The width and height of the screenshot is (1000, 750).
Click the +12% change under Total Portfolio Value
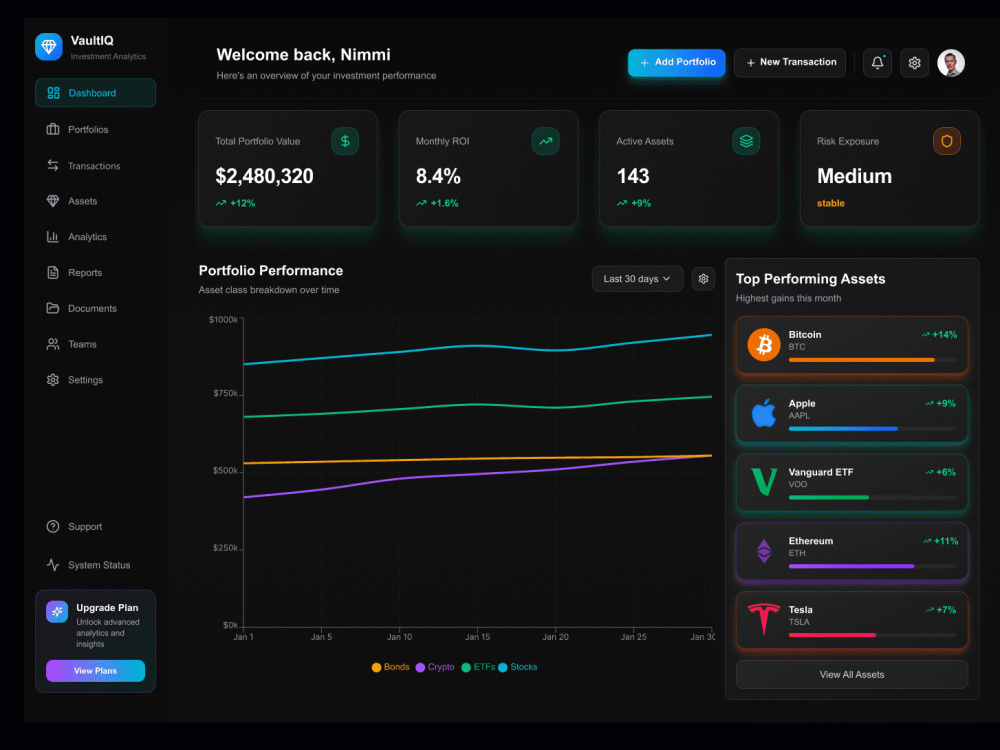[x=235, y=203]
